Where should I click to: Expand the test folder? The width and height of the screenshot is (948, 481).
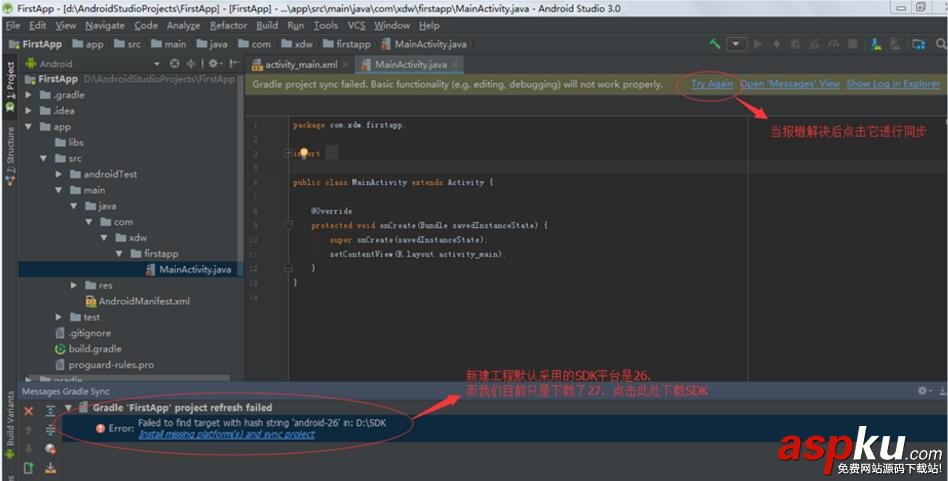59,317
